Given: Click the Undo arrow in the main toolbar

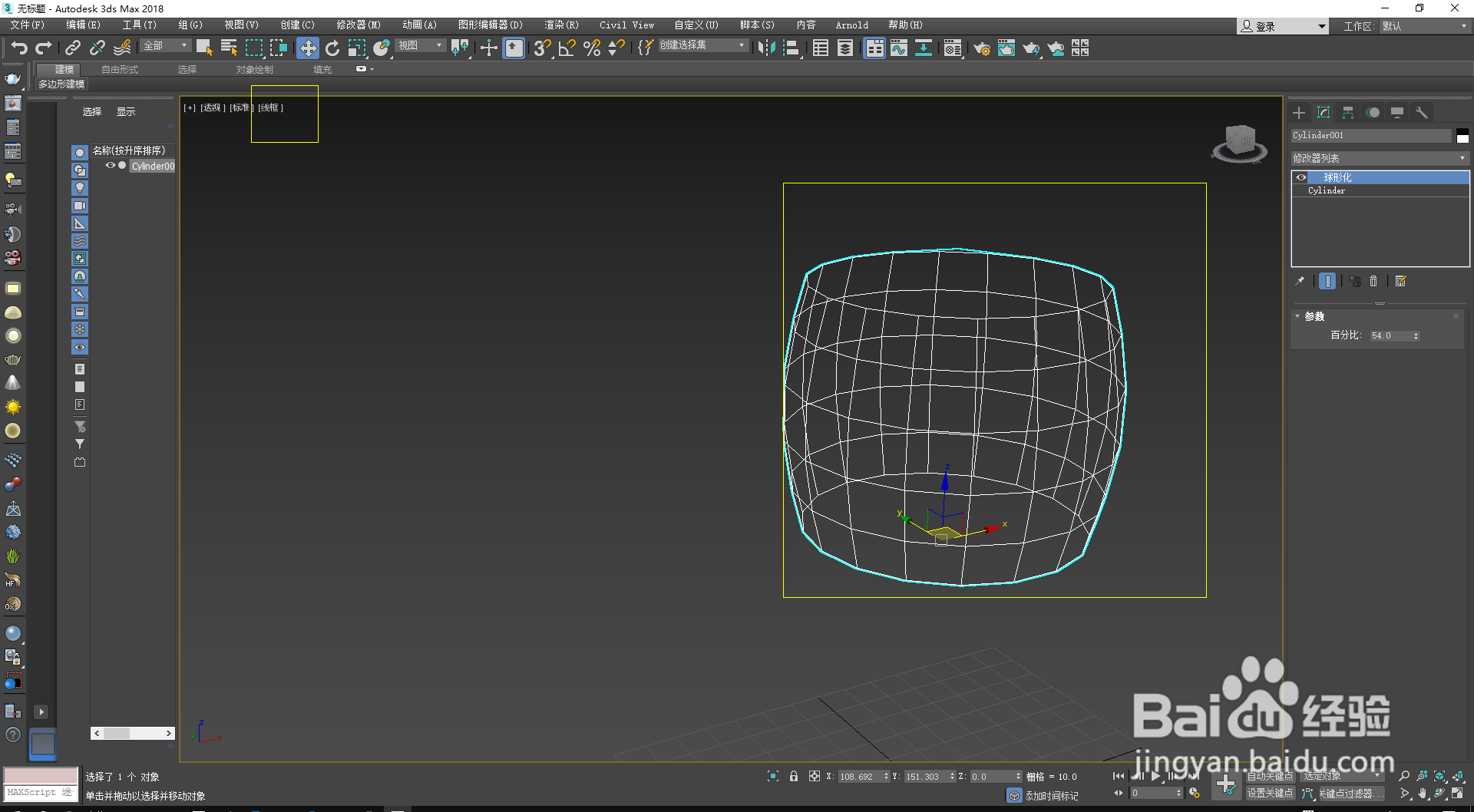Looking at the screenshot, I should point(19,48).
